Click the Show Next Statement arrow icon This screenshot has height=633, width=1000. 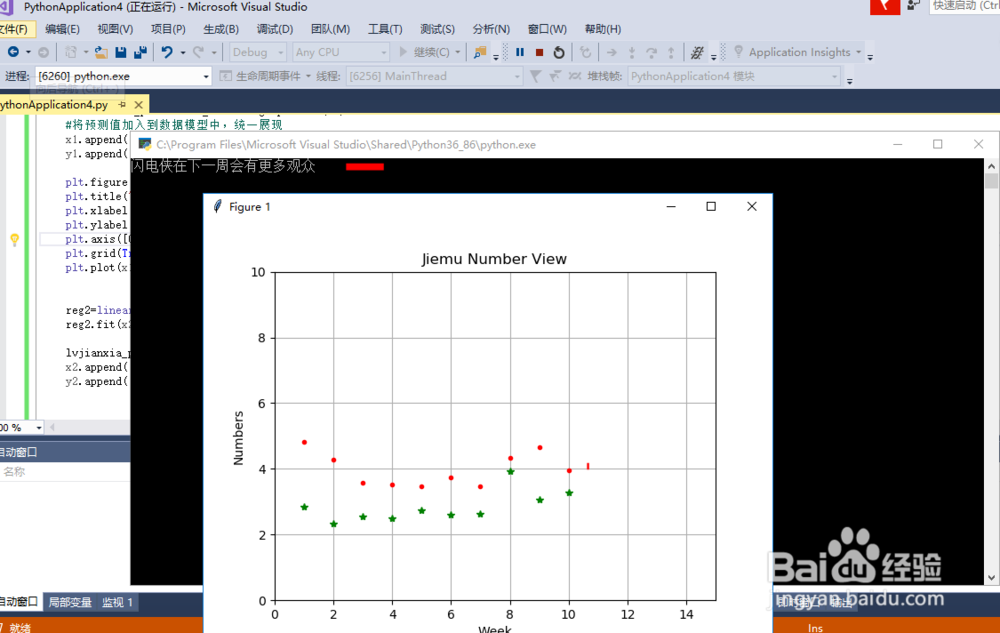pos(612,52)
